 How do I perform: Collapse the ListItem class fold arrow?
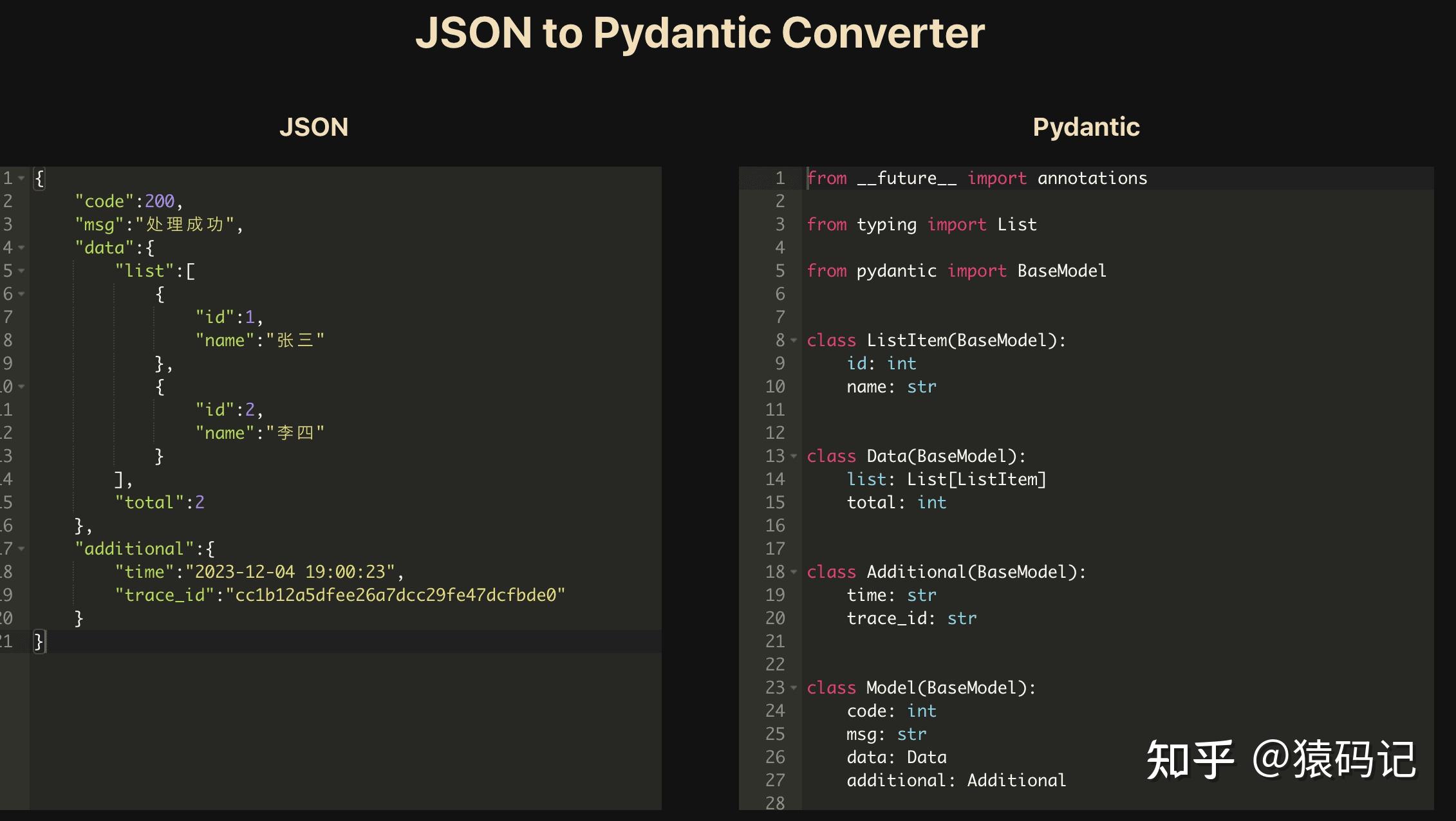tap(792, 341)
